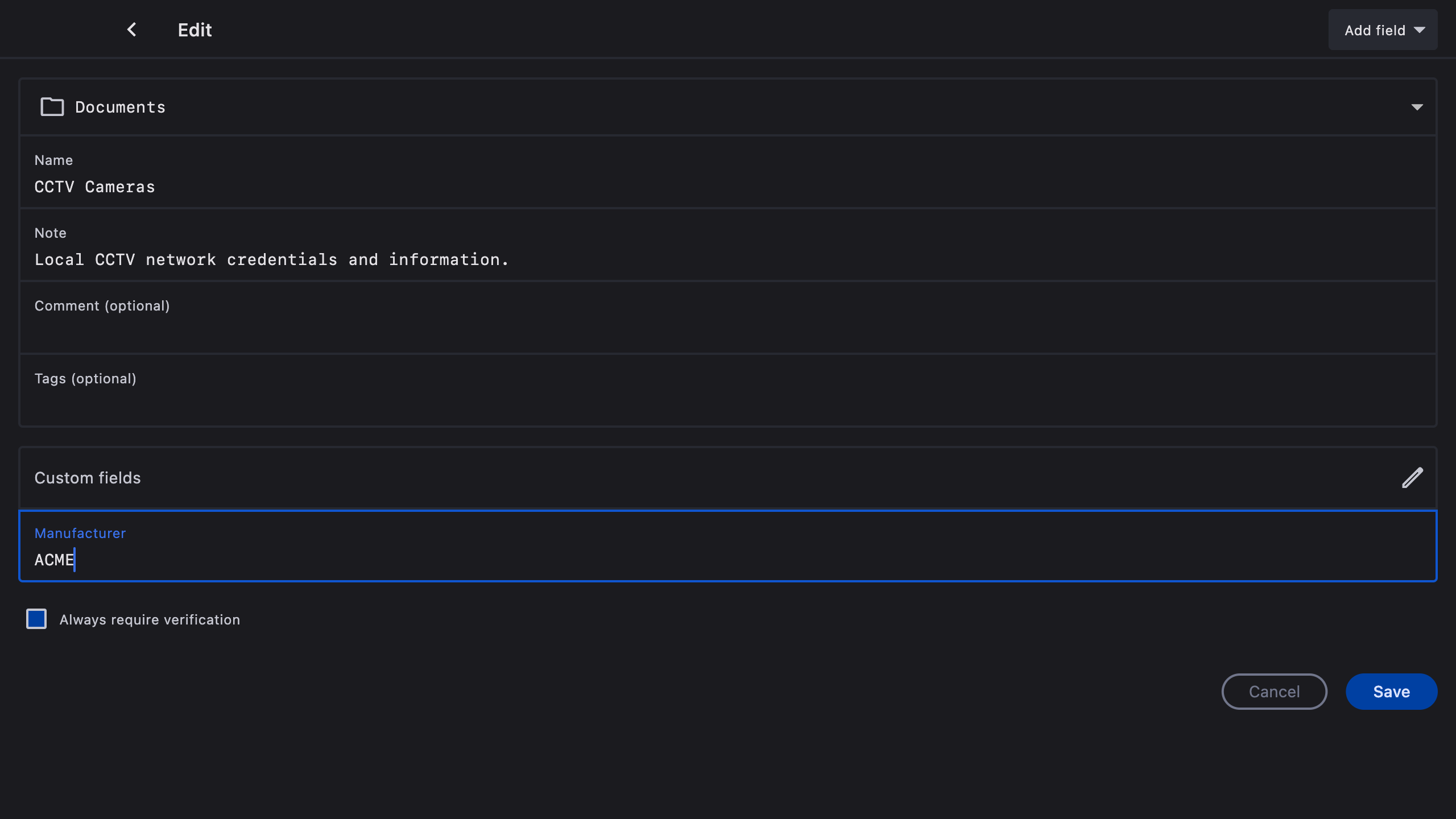Image resolution: width=1456 pixels, height=819 pixels.
Task: Click the Save button
Action: coord(1391,692)
